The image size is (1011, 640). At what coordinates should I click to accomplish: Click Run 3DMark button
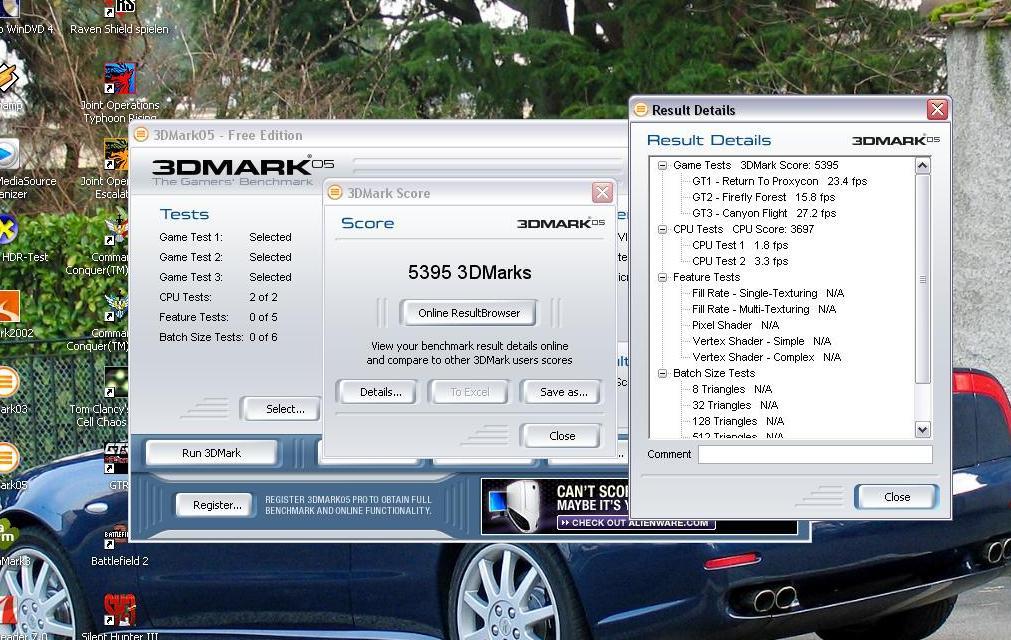click(x=211, y=453)
